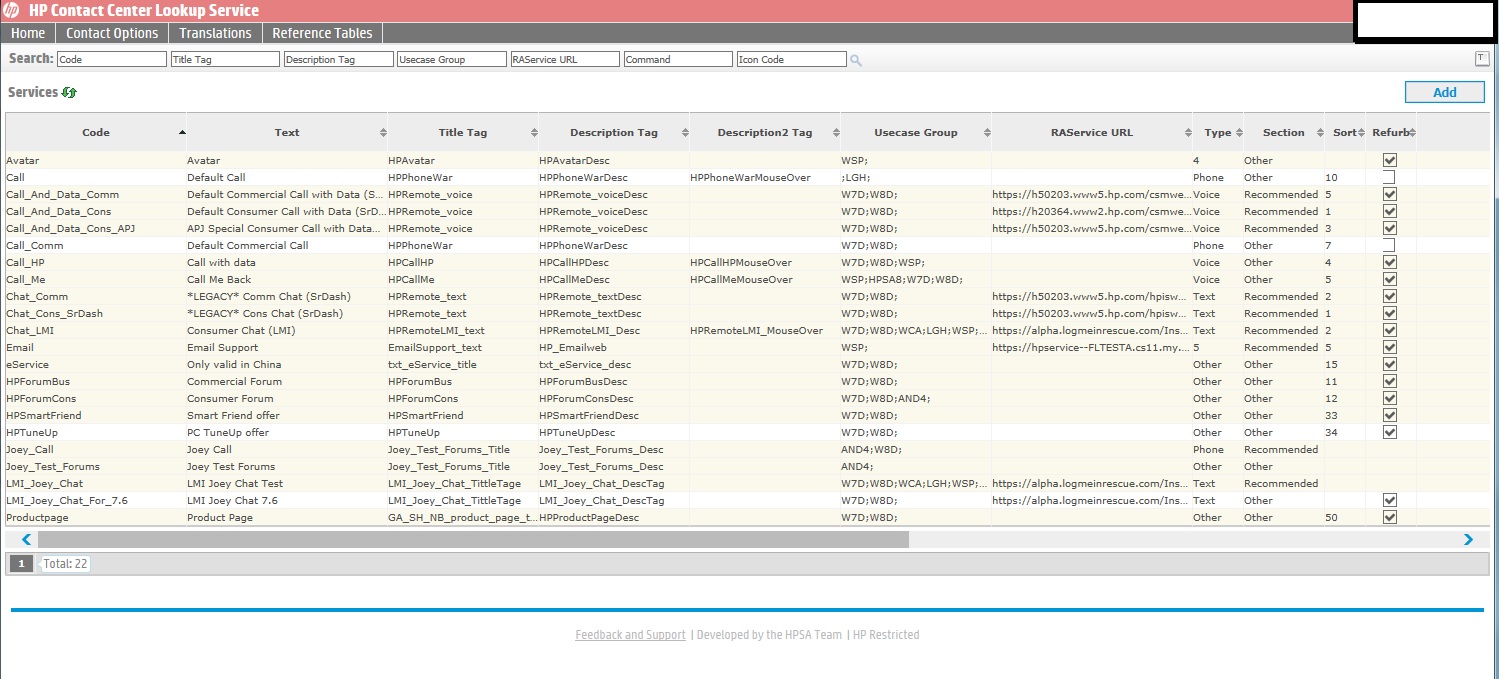This screenshot has height=679, width=1499.
Task: Select the Call_And_Data_Cons_APJ code cell
Action: coord(96,228)
